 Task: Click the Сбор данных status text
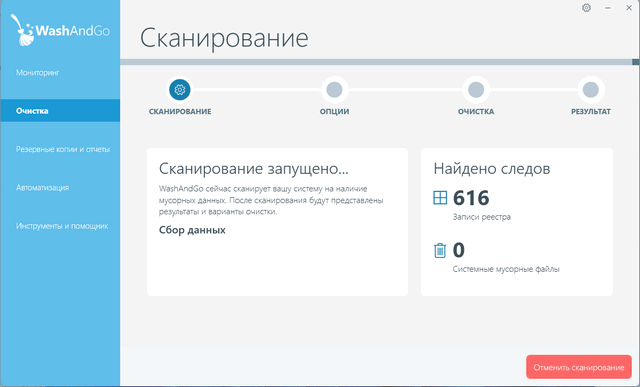click(192, 230)
